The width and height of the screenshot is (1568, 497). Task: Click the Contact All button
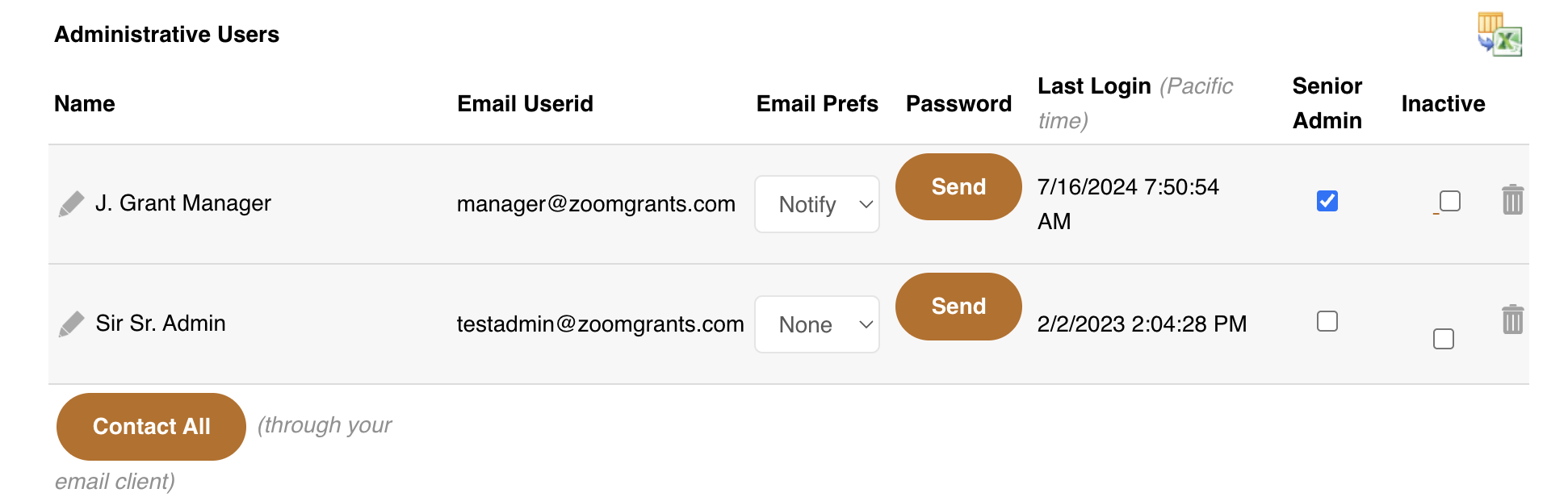[x=151, y=427]
